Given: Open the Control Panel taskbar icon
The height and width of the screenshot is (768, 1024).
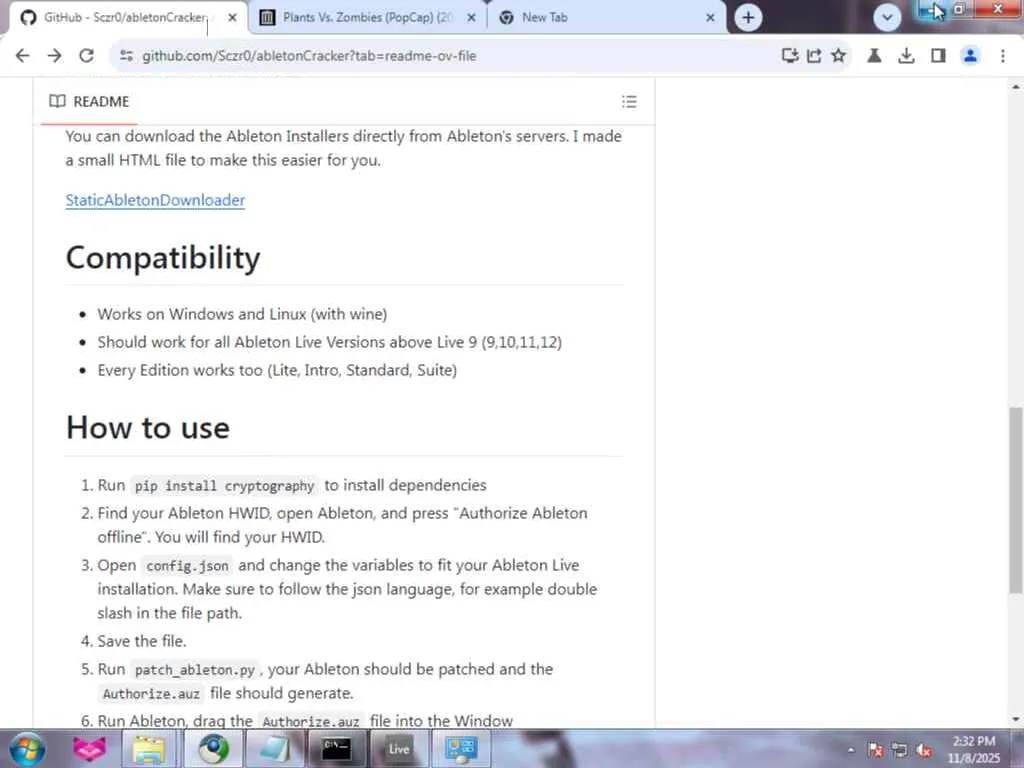Looking at the screenshot, I should [461, 748].
